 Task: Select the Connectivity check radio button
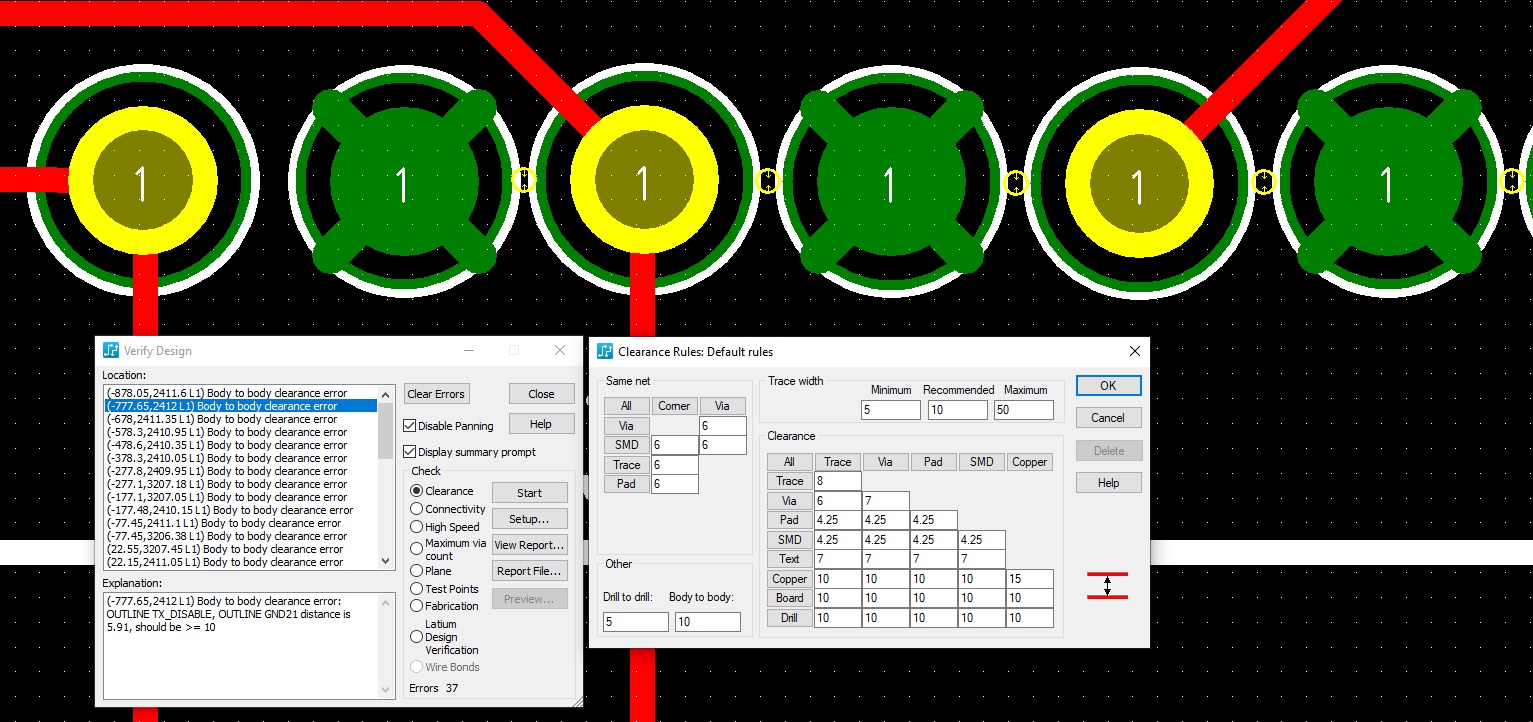[417, 509]
